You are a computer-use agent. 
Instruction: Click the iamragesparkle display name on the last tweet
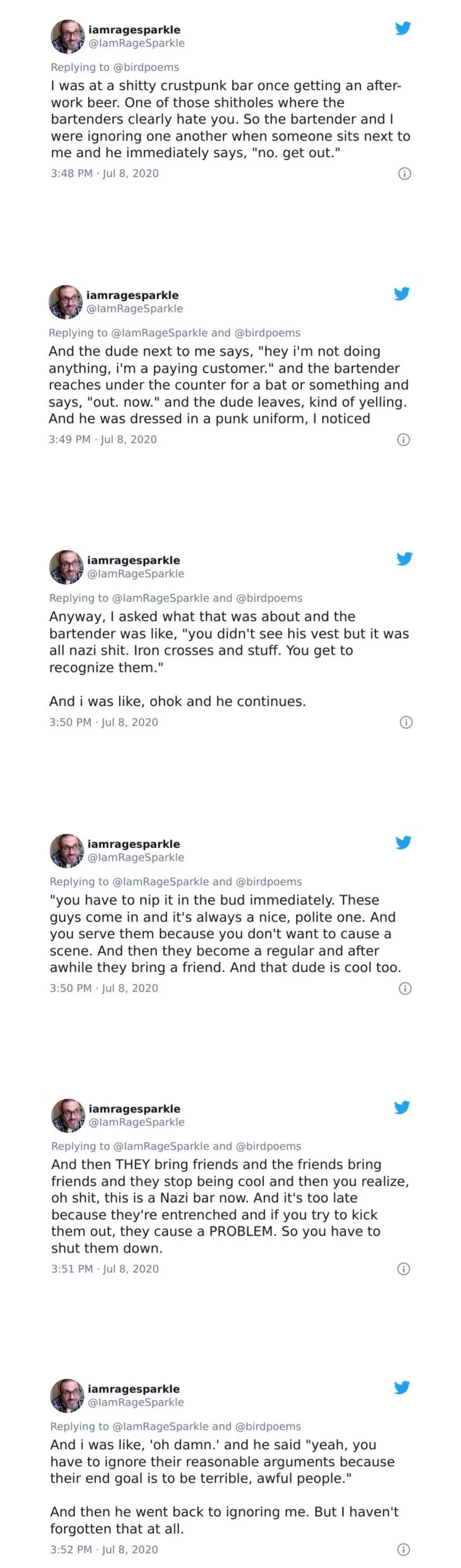[134, 1388]
